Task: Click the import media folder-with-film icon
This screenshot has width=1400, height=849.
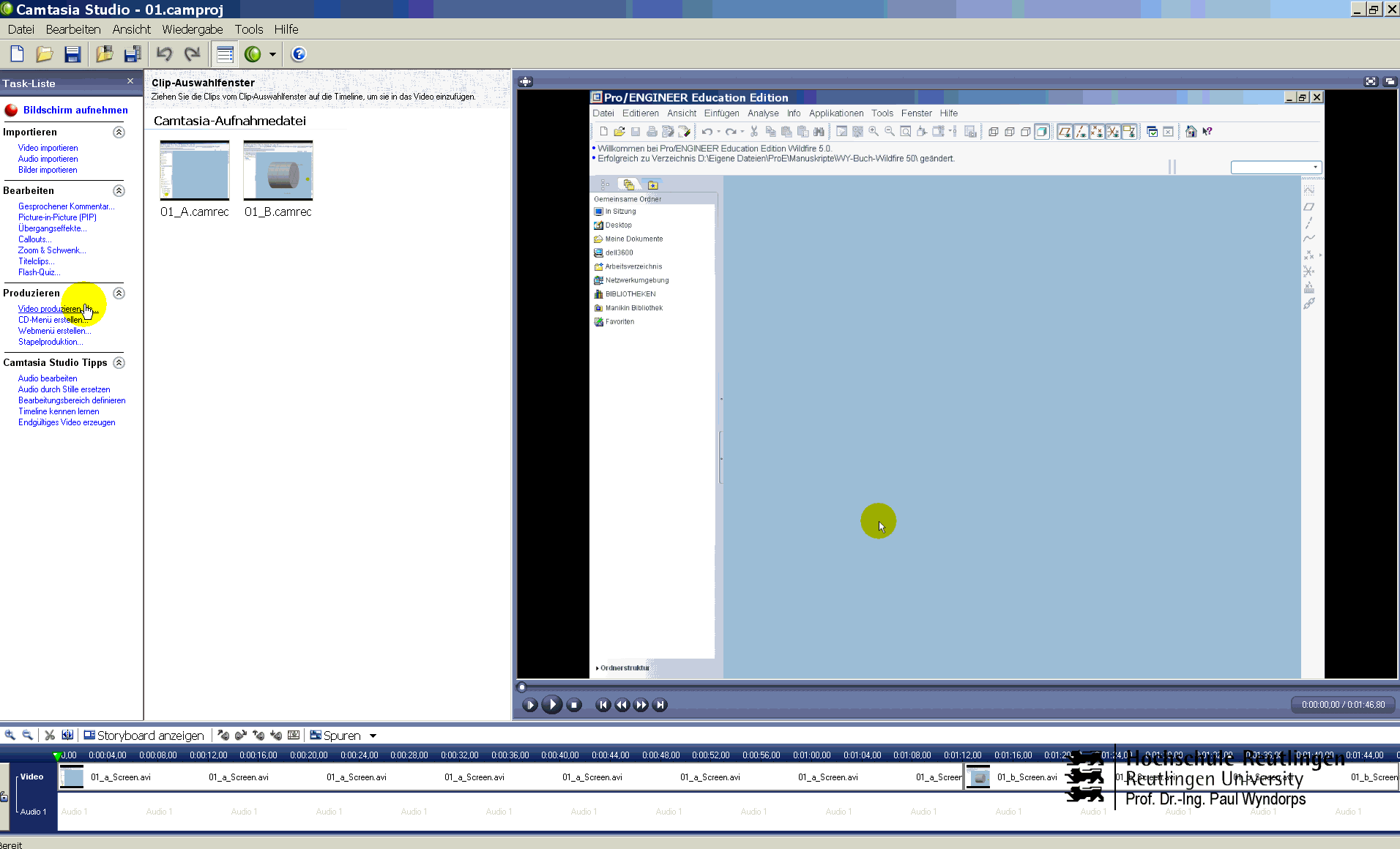Action: [105, 54]
